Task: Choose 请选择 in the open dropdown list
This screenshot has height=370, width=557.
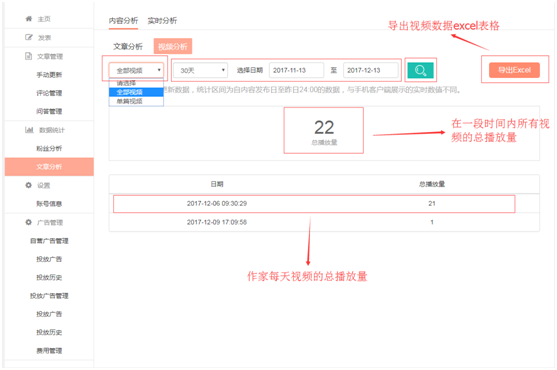Action: pos(136,83)
